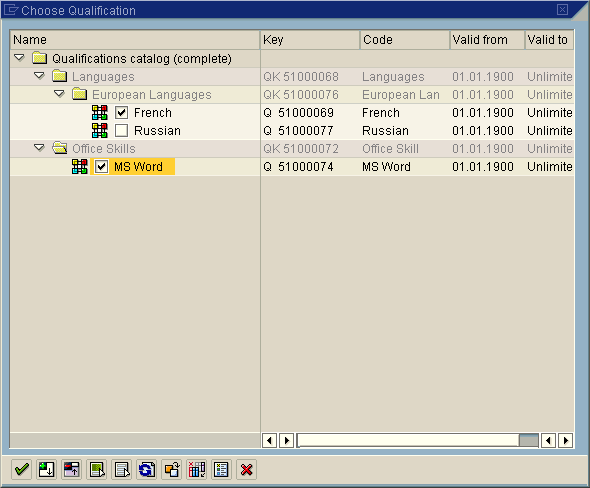Click the Legend list toolbar icon

coord(221,470)
